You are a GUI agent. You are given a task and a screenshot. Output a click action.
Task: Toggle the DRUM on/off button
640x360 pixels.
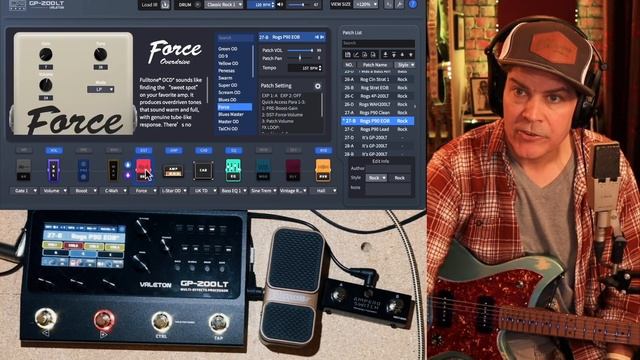198,5
